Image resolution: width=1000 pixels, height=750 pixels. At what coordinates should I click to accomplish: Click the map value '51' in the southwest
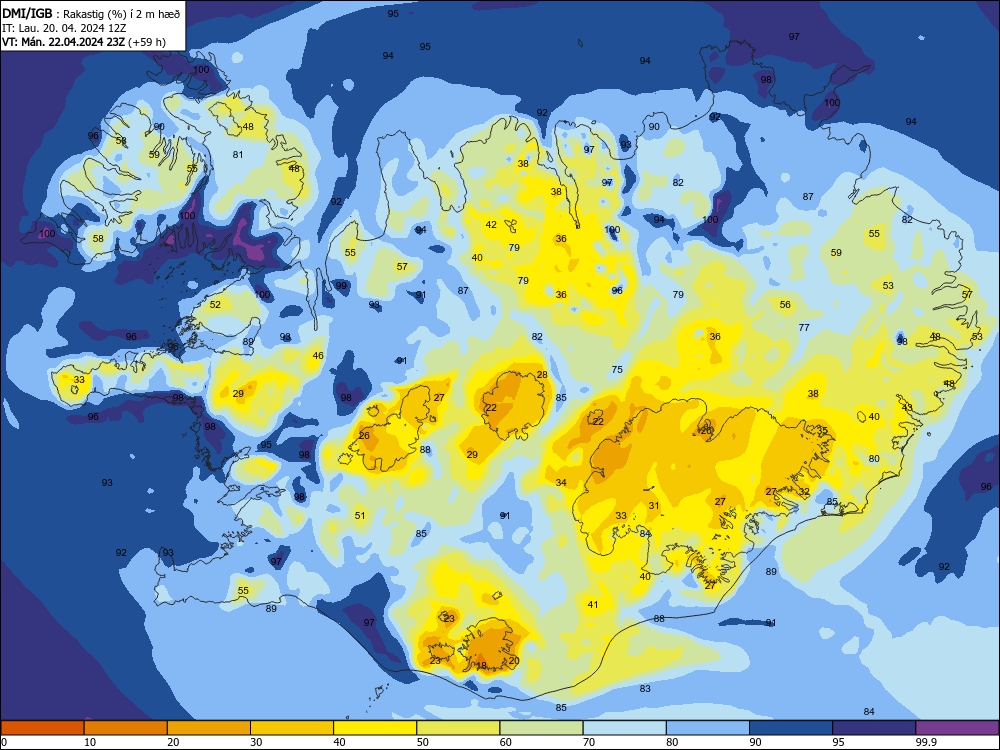click(360, 515)
